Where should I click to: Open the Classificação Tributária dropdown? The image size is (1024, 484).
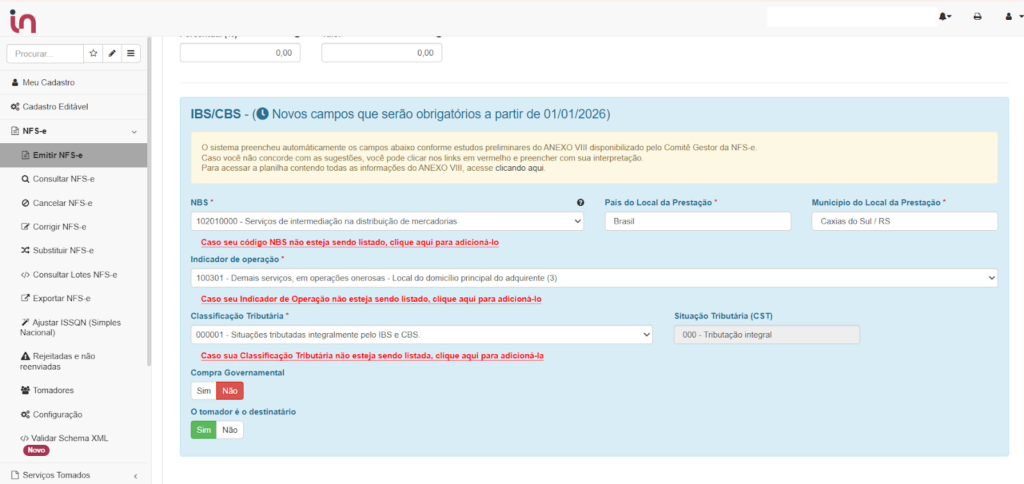[421, 335]
